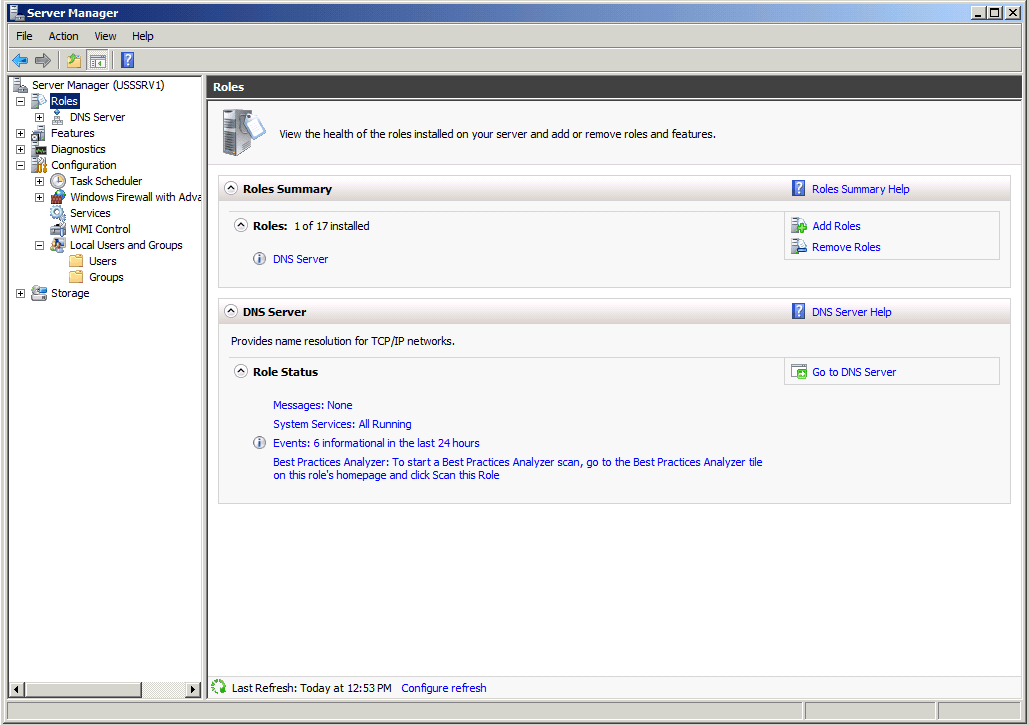Click the tree pane scroll left arrow
The height and width of the screenshot is (725, 1029).
pyautogui.click(x=16, y=690)
